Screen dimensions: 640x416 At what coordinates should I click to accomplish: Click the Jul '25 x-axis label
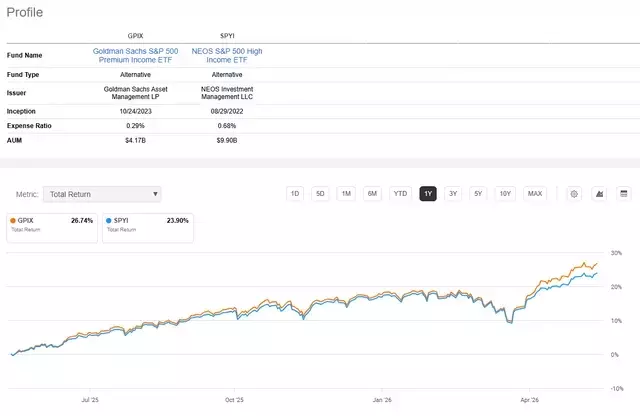(x=90, y=400)
